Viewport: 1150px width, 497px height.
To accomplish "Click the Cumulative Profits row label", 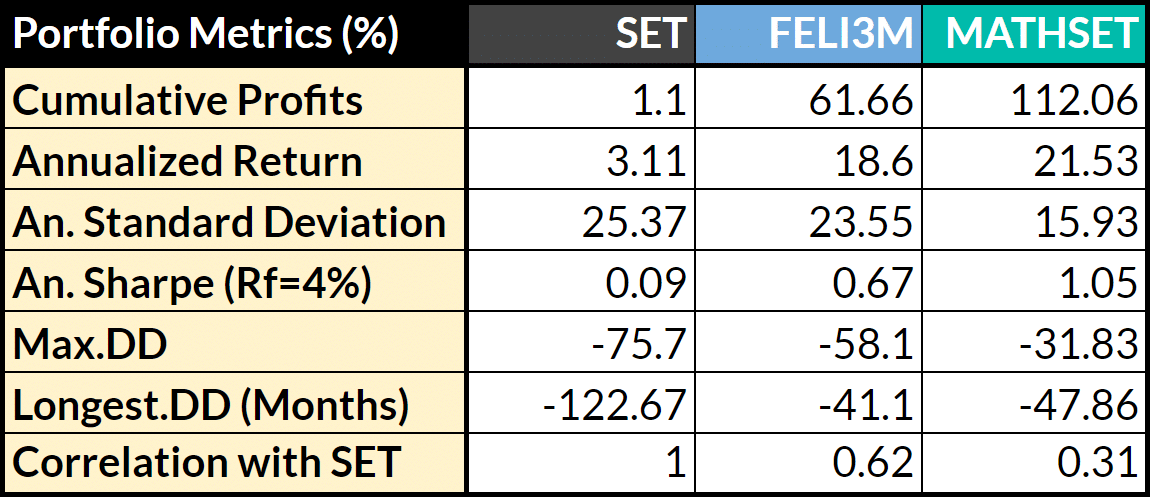I will (188, 100).
